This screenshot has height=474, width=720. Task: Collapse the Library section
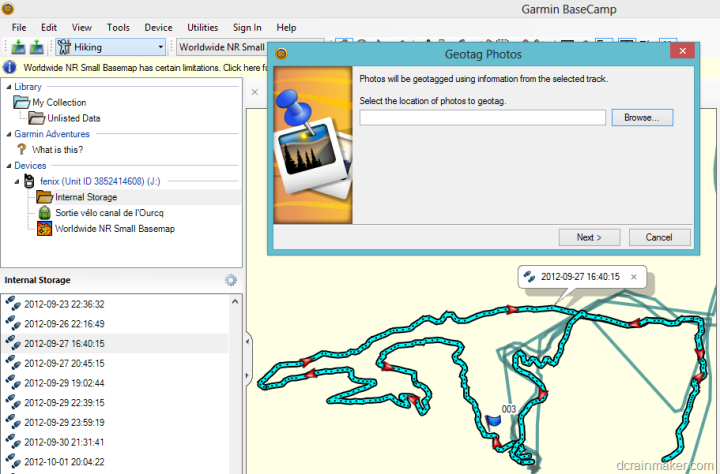(9, 87)
